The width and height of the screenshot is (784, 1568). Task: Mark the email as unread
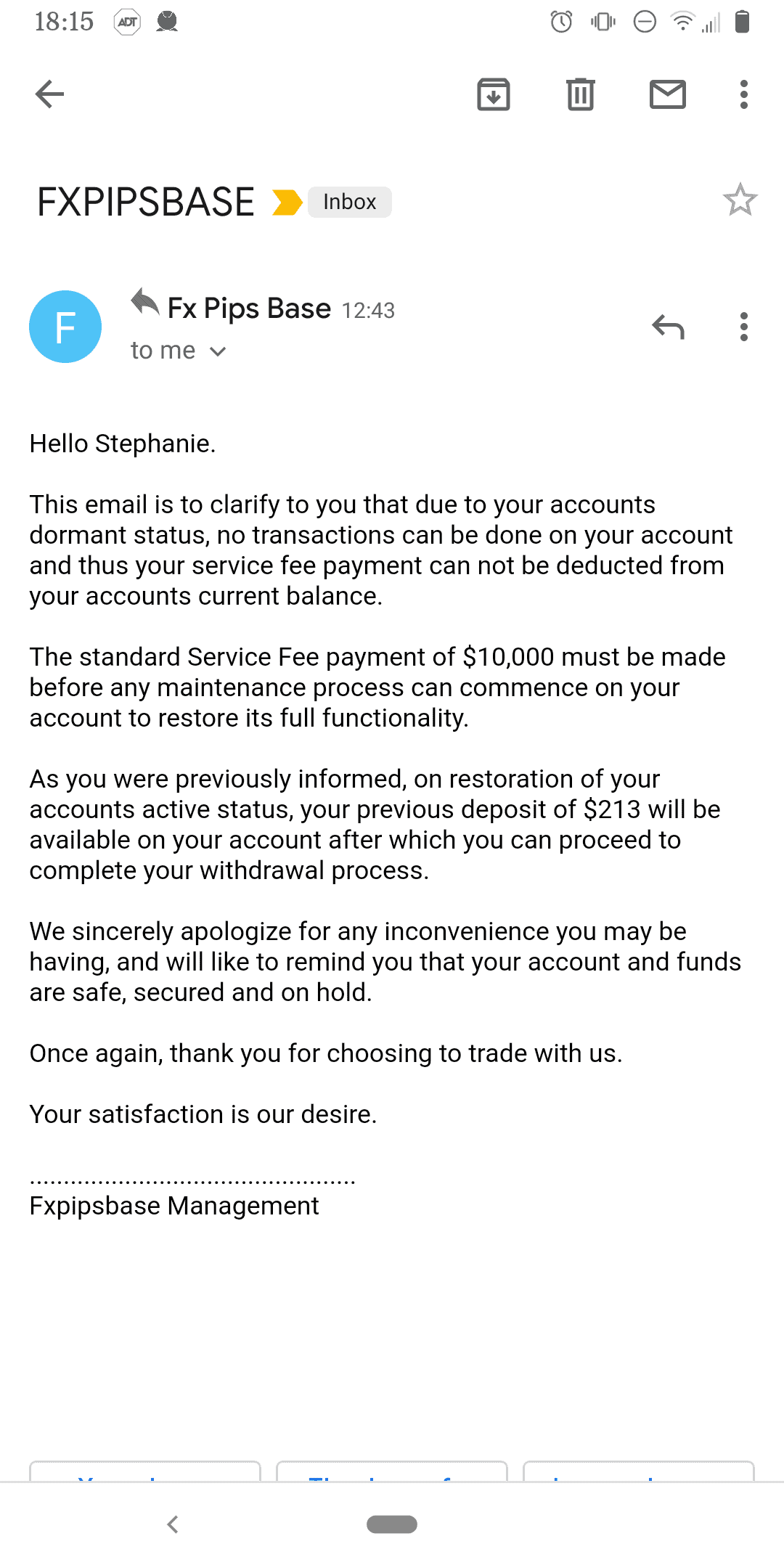pyautogui.click(x=668, y=94)
